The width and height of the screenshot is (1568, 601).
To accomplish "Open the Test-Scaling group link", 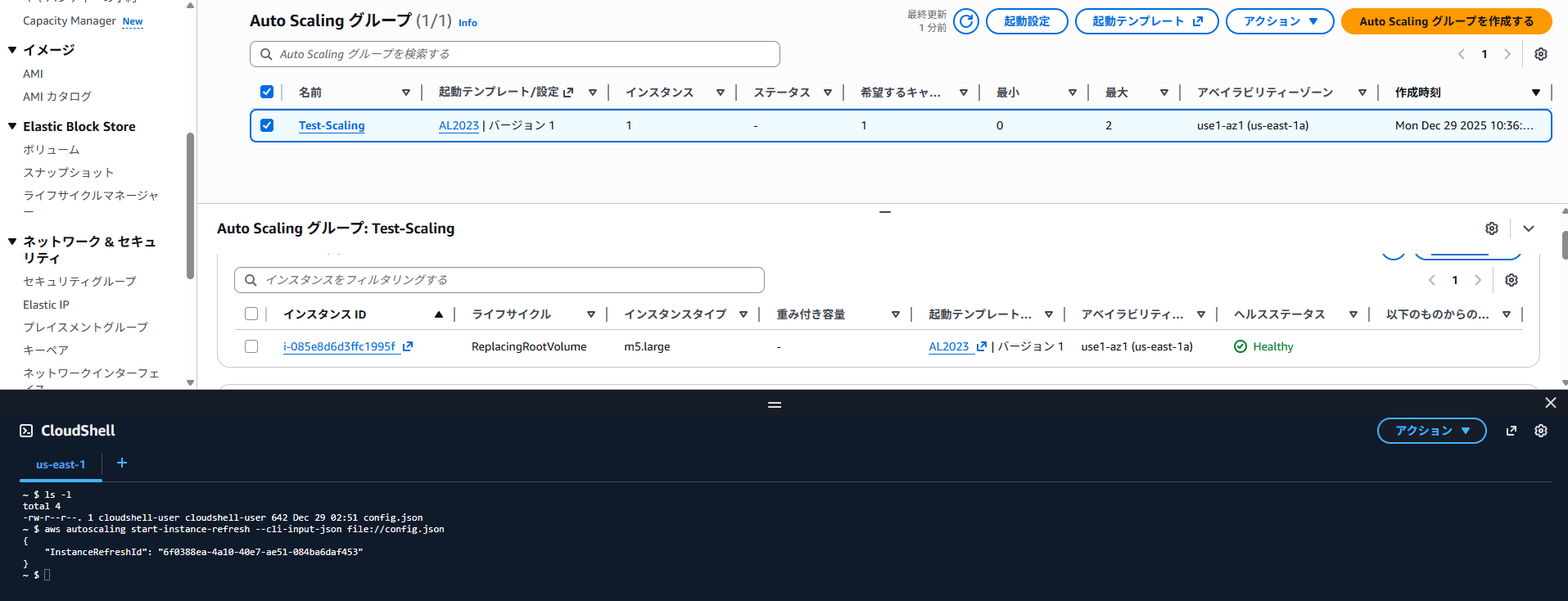I will [332, 125].
